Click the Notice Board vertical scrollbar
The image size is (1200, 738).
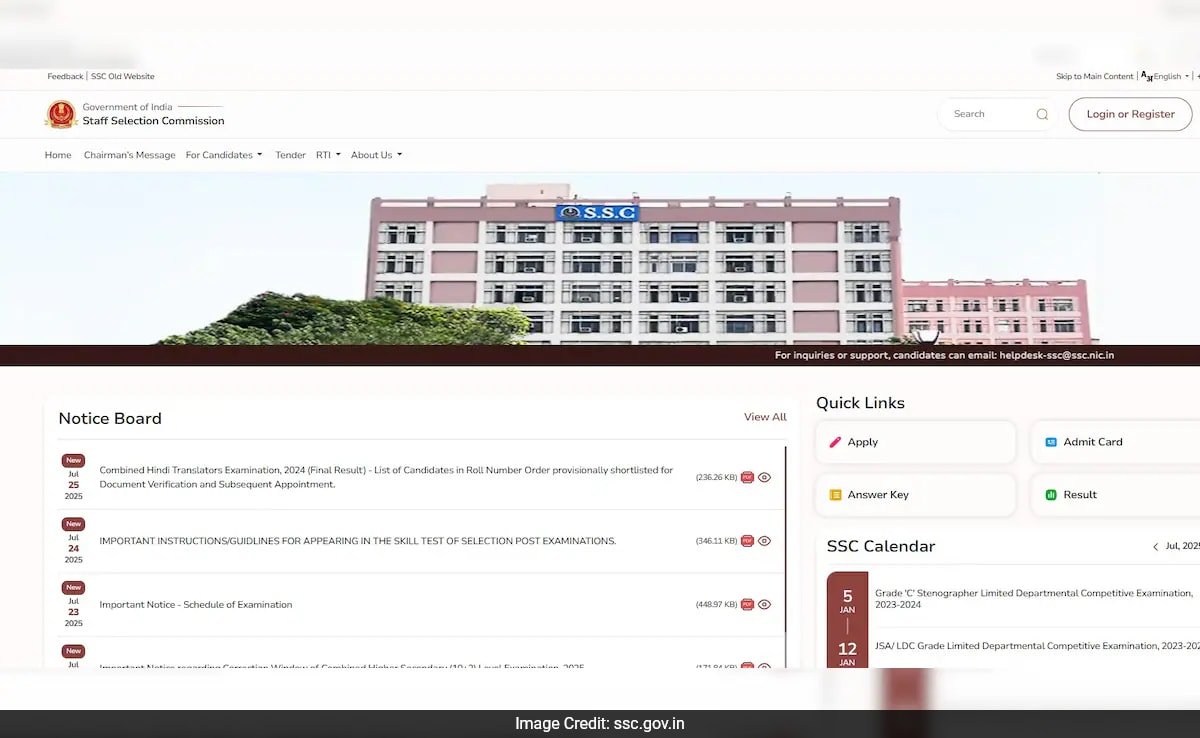pyautogui.click(x=786, y=540)
